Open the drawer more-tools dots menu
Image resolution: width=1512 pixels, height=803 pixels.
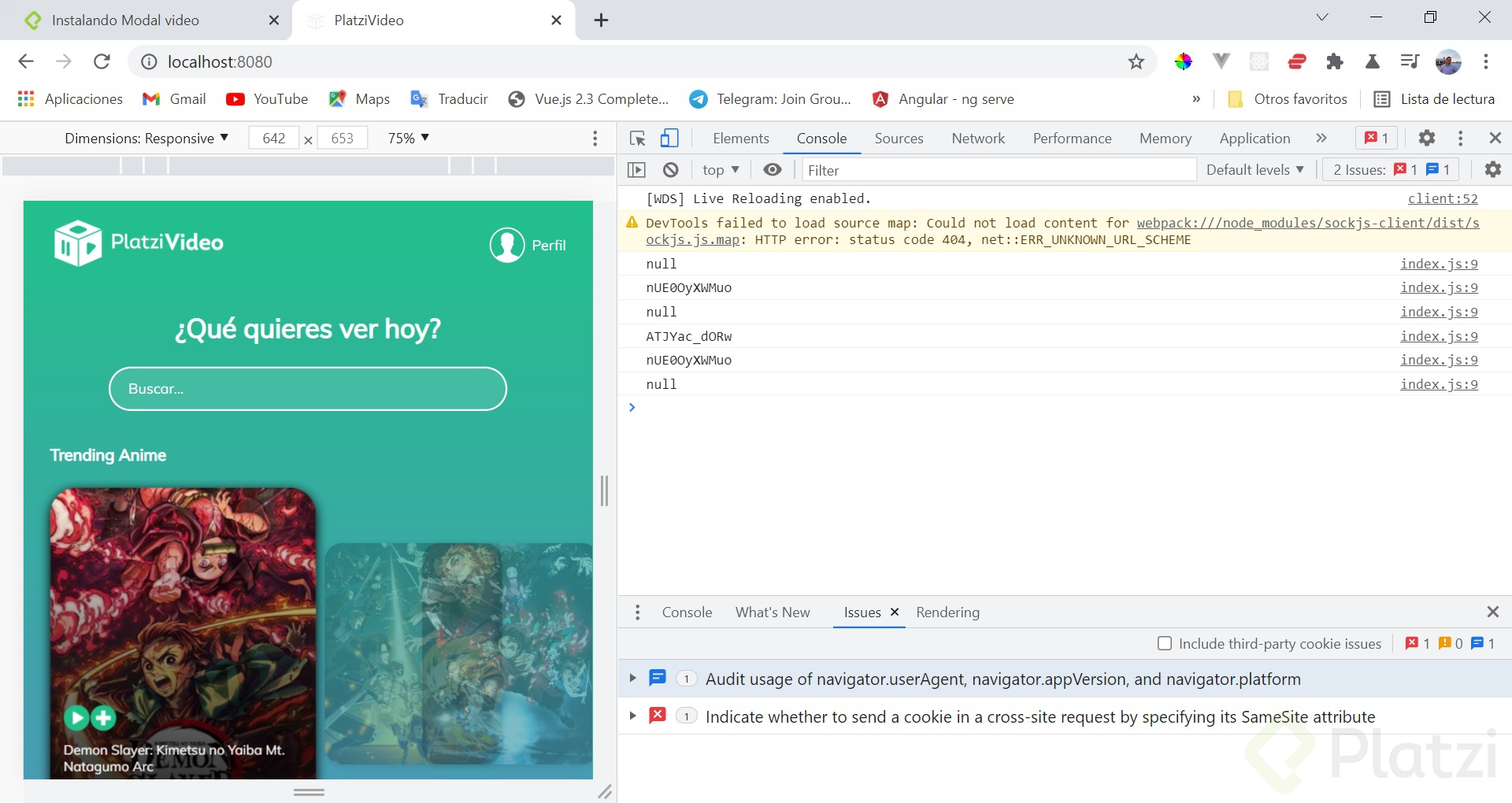point(638,612)
